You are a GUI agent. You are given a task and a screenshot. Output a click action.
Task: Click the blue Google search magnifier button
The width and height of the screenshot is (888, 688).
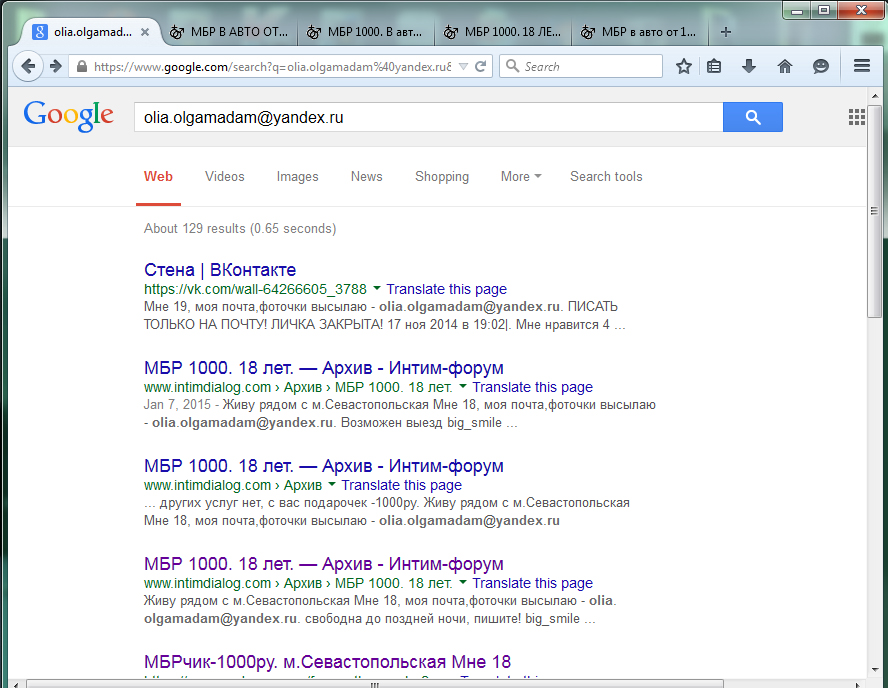pyautogui.click(x=753, y=117)
